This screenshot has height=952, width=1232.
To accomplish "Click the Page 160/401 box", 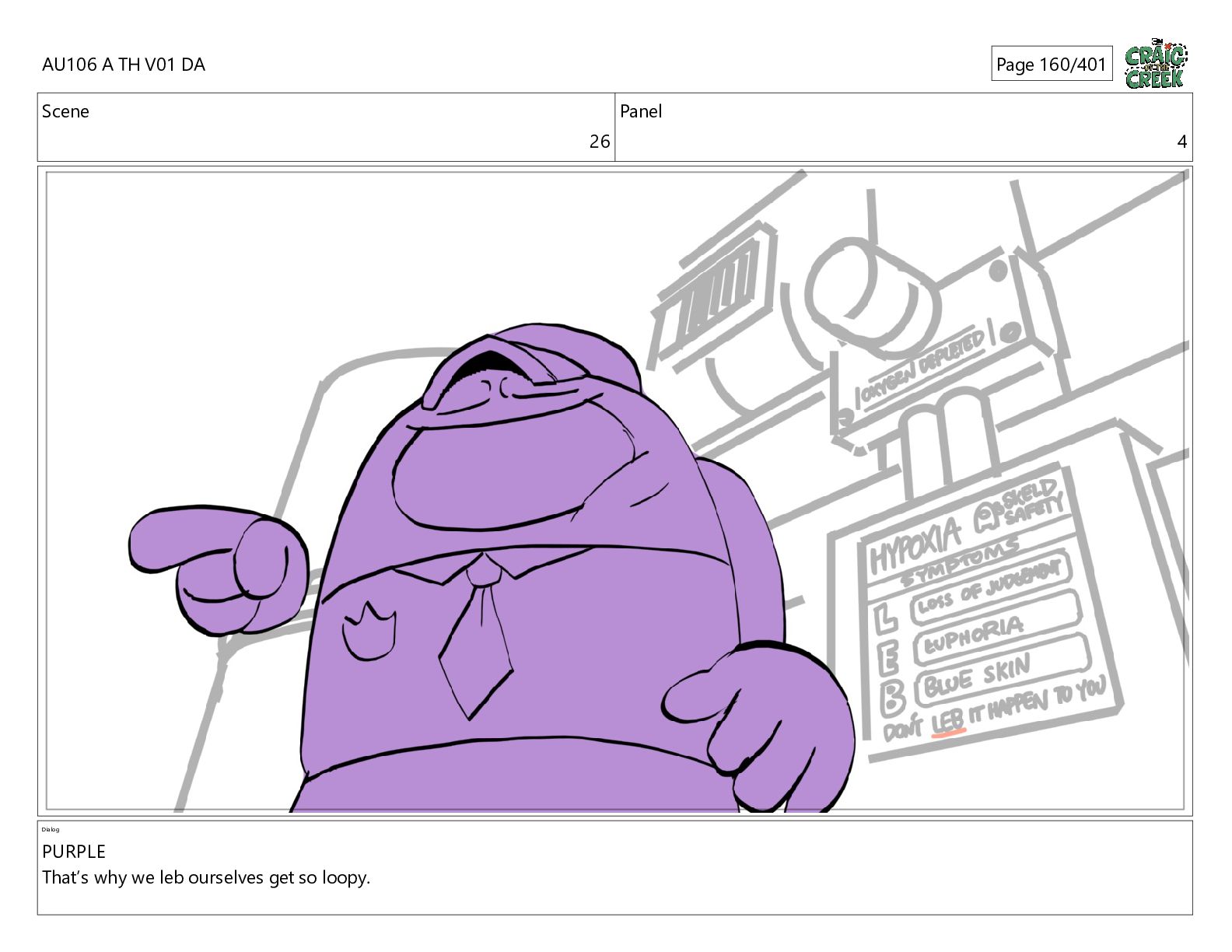I will point(1052,64).
